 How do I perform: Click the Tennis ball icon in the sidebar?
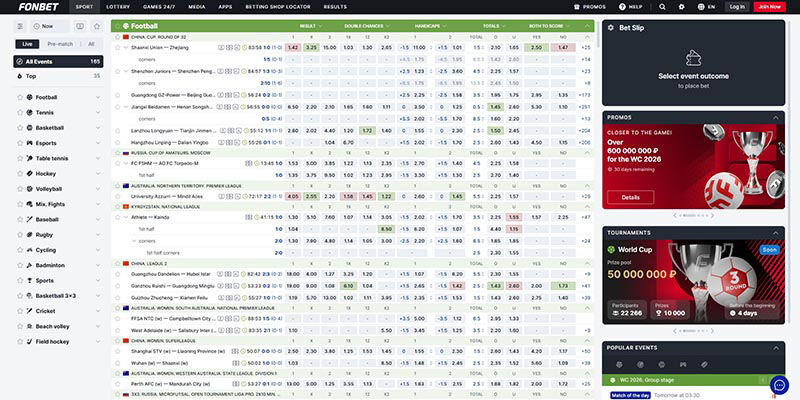pos(30,112)
